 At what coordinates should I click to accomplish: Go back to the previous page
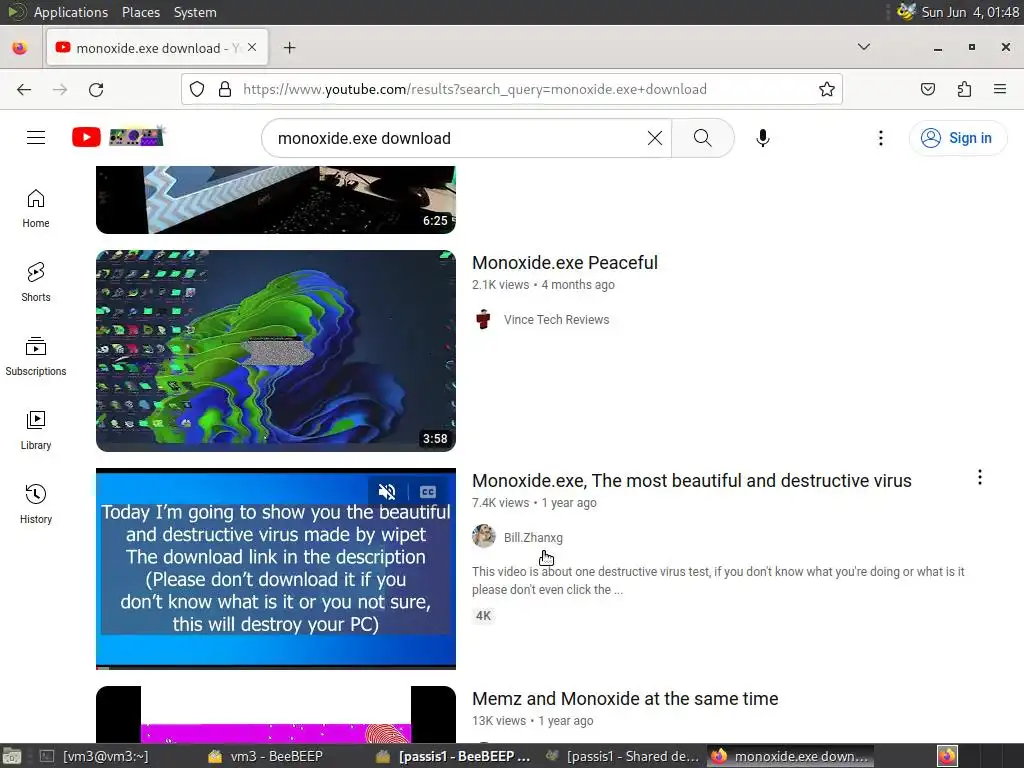(x=24, y=89)
